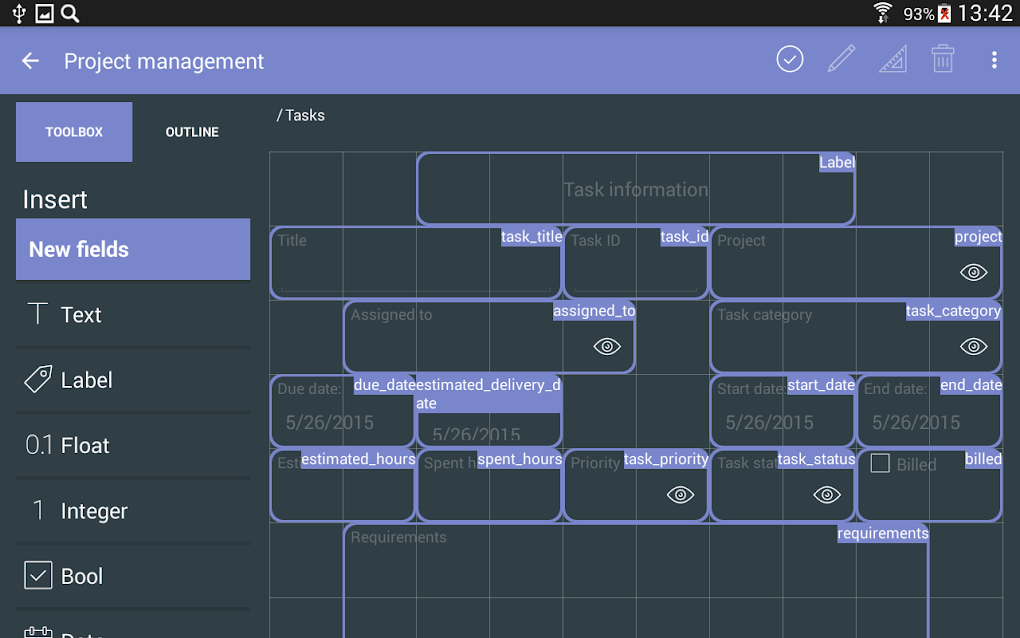Insert an Integer field
Screen dimensions: 1020x638
[x=133, y=511]
